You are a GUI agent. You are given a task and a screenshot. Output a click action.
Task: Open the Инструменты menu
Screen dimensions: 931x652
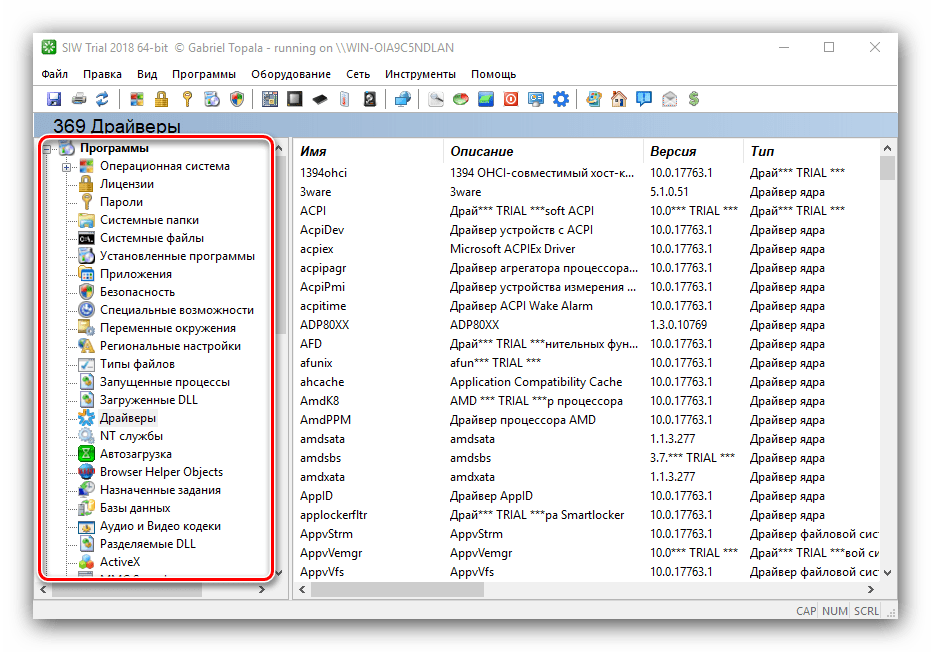tap(420, 74)
